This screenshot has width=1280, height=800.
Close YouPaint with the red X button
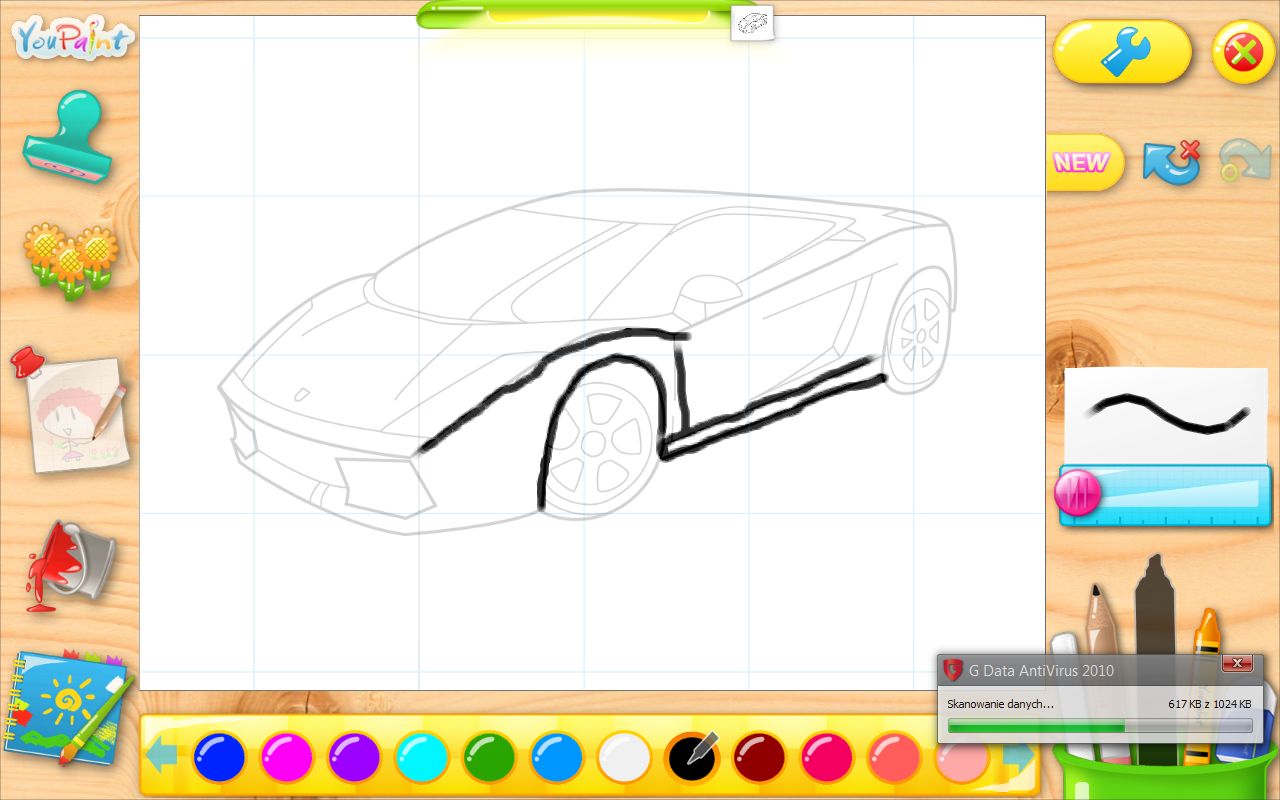[x=1243, y=52]
